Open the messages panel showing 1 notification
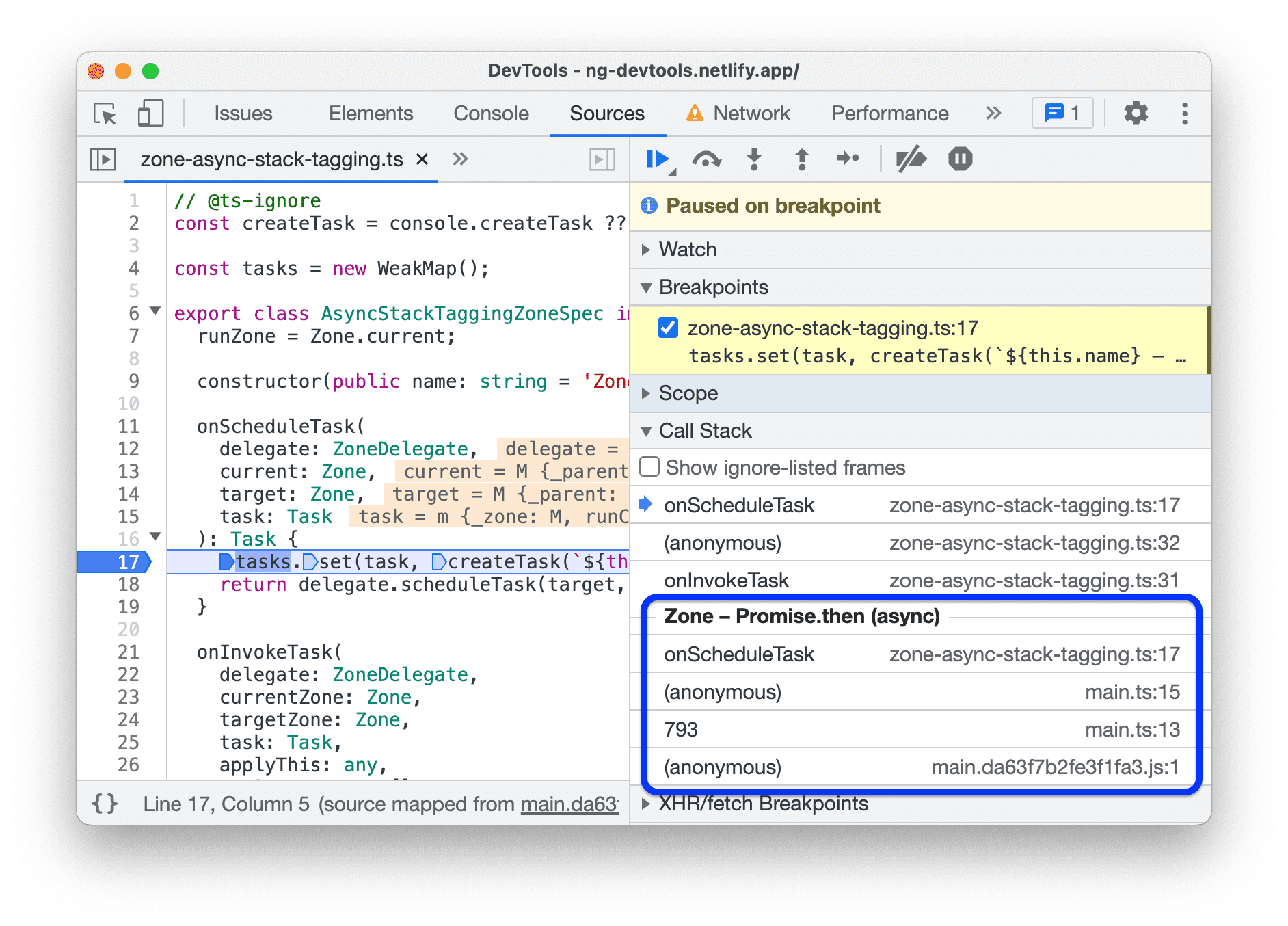The image size is (1288, 926). pyautogui.click(x=1061, y=113)
